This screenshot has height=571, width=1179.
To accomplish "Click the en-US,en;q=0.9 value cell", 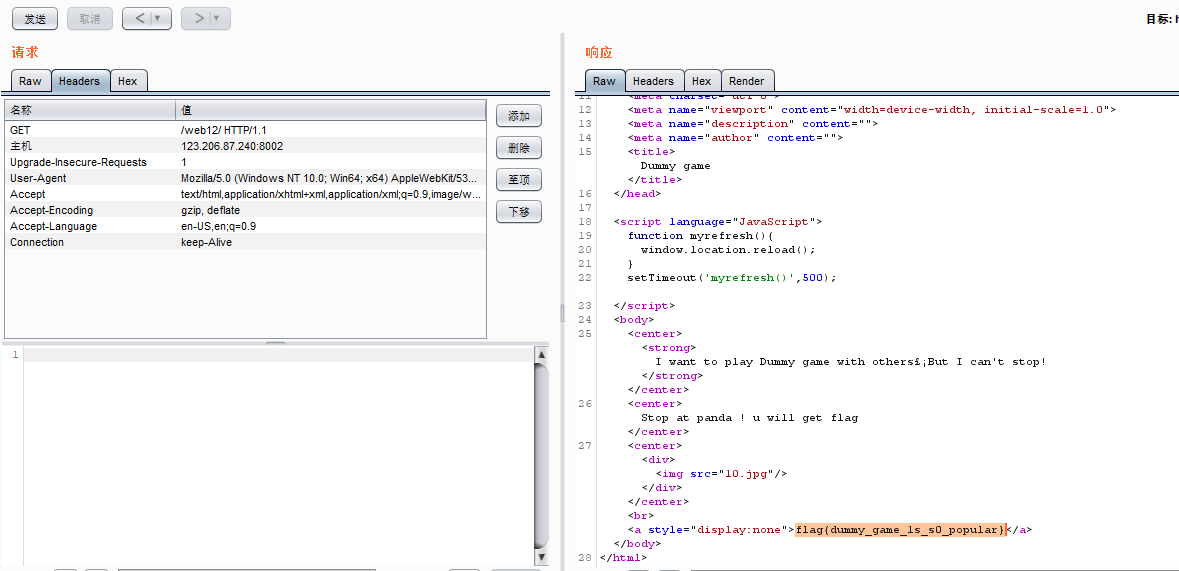I will tap(219, 226).
